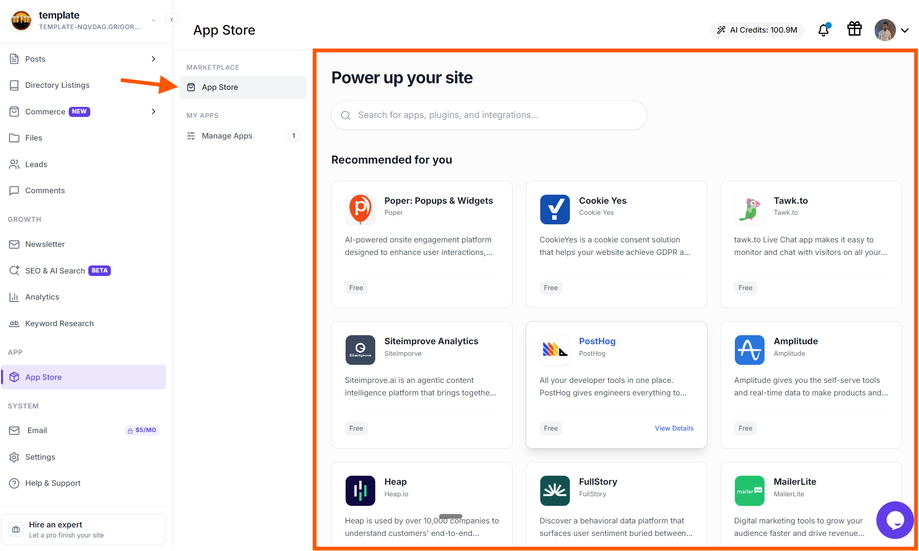Open the Leads page
Screen dimensions: 919x551
36,164
